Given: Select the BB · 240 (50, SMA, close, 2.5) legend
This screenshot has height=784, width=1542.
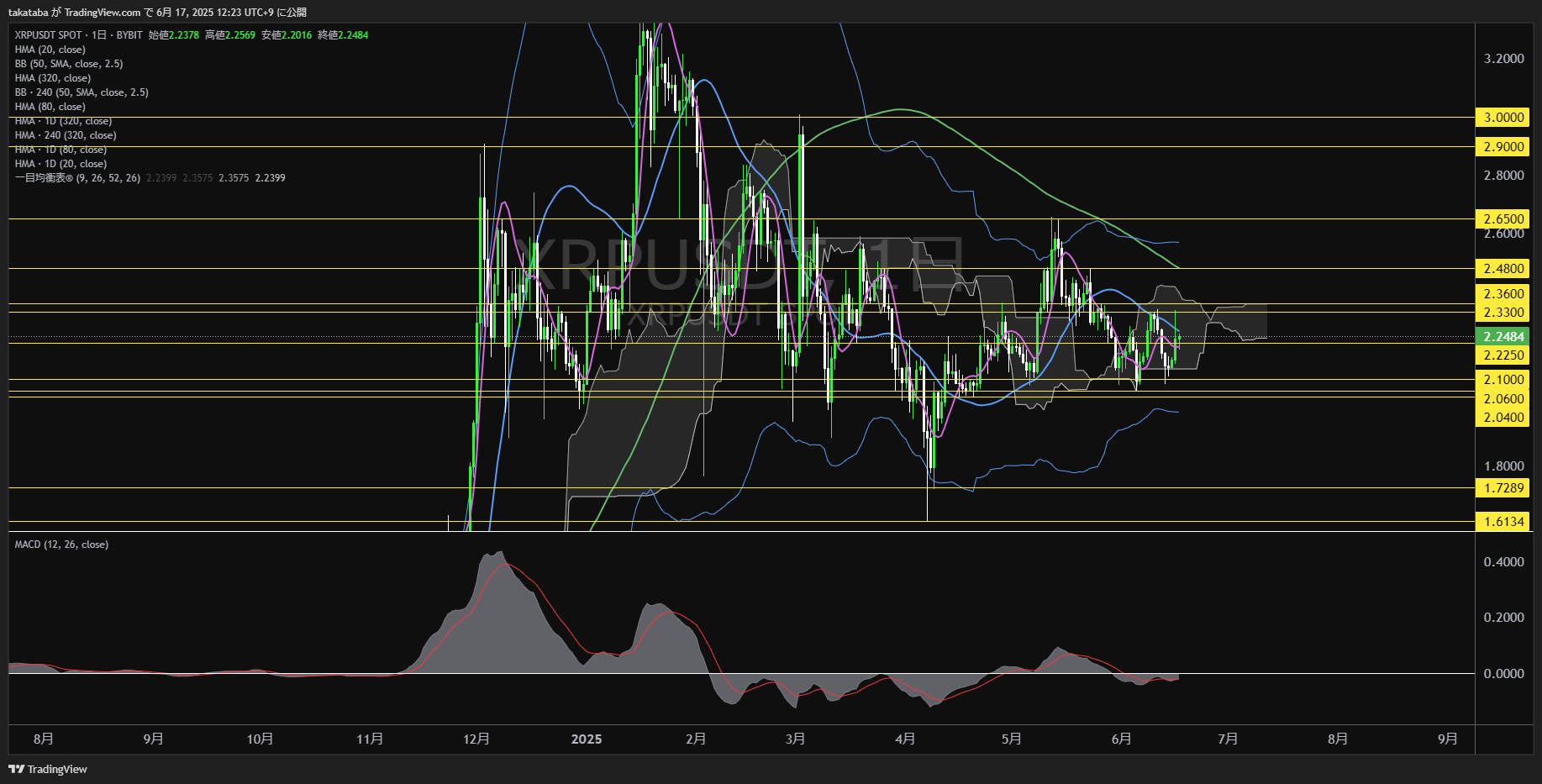Looking at the screenshot, I should (x=82, y=92).
